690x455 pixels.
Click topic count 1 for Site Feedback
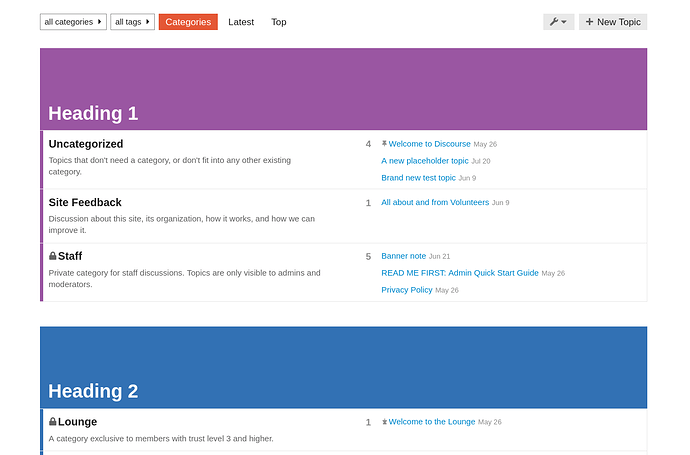pos(368,203)
